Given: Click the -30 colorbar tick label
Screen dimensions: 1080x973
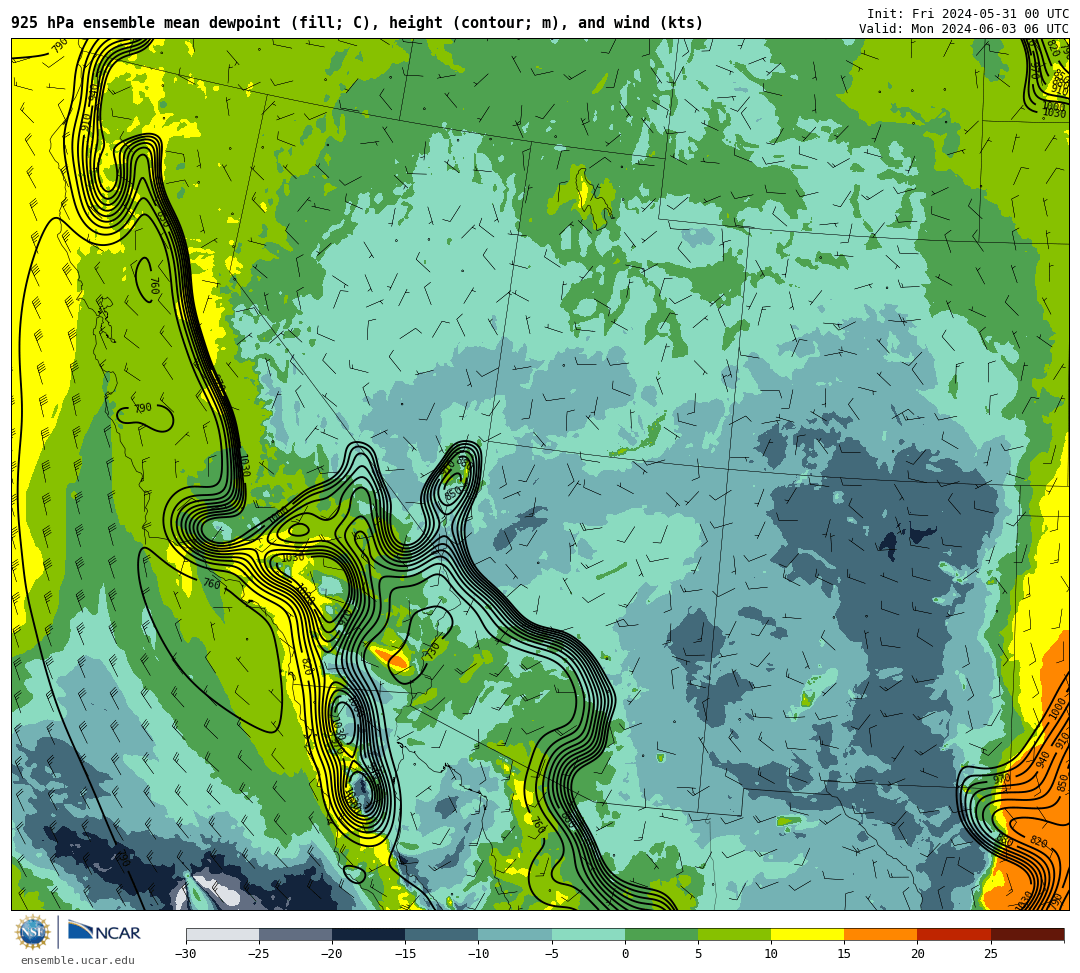Looking at the screenshot, I should click(x=186, y=954).
